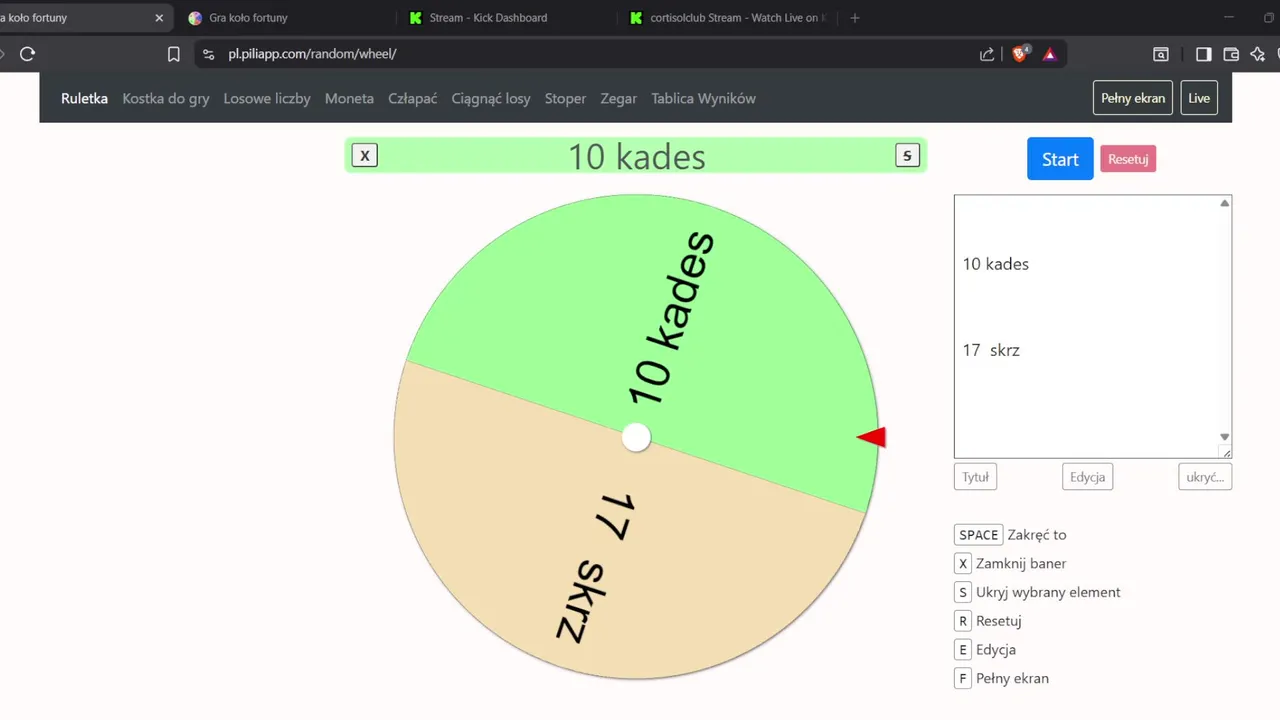Click the text area scroll-down arrow
This screenshot has width=1280, height=720.
pos(1225,437)
